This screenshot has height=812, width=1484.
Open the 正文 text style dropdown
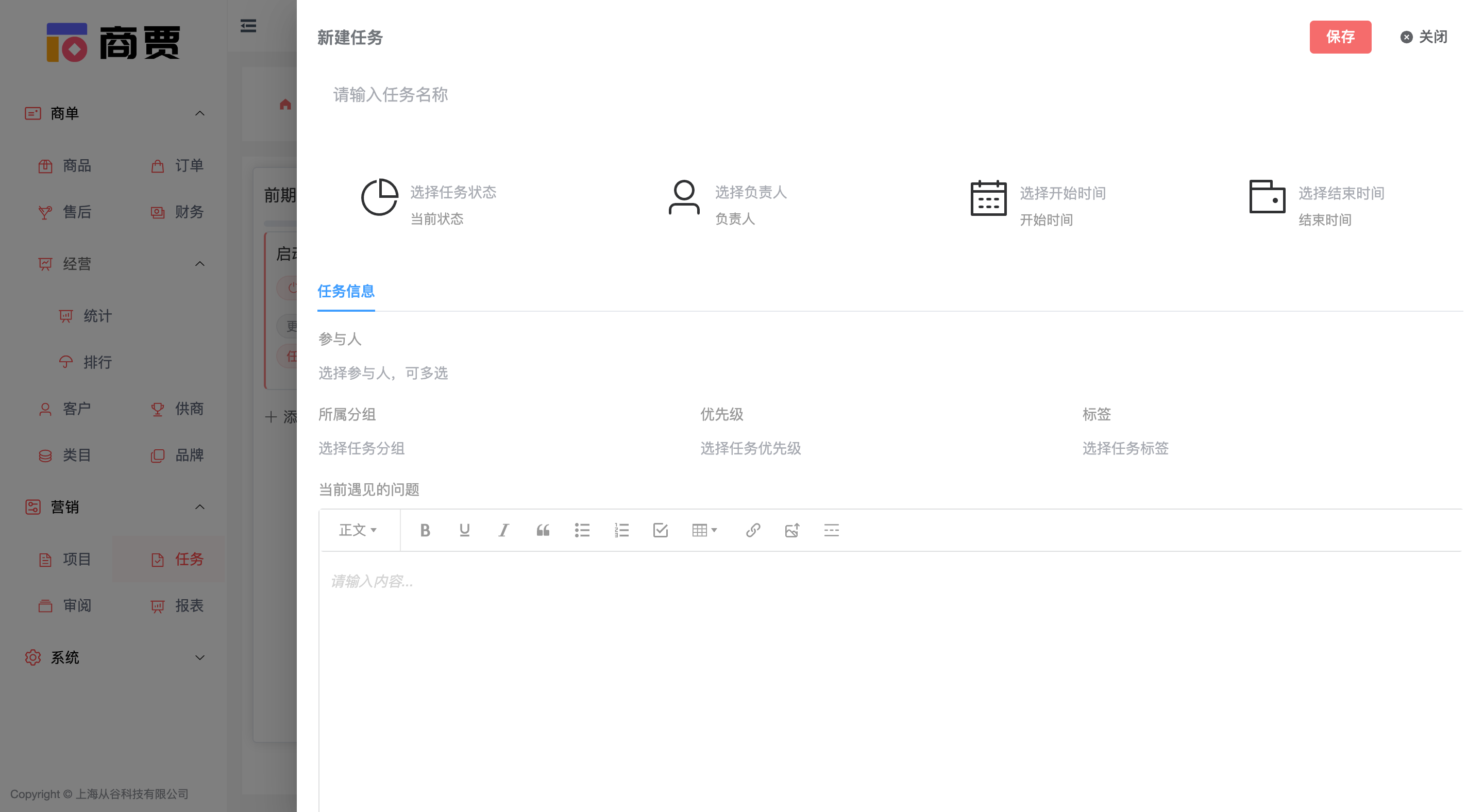point(358,530)
